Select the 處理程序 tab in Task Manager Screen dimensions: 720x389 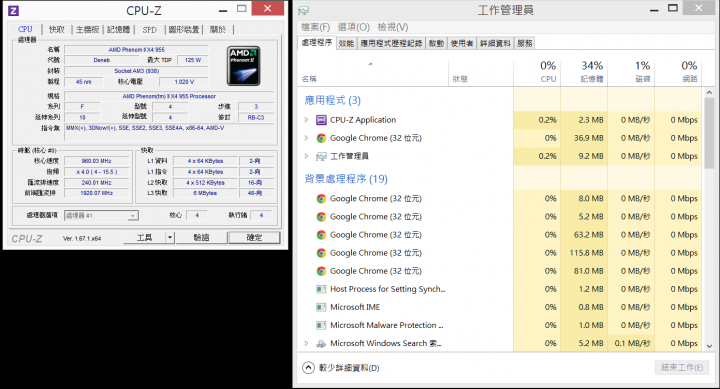click(x=316, y=42)
